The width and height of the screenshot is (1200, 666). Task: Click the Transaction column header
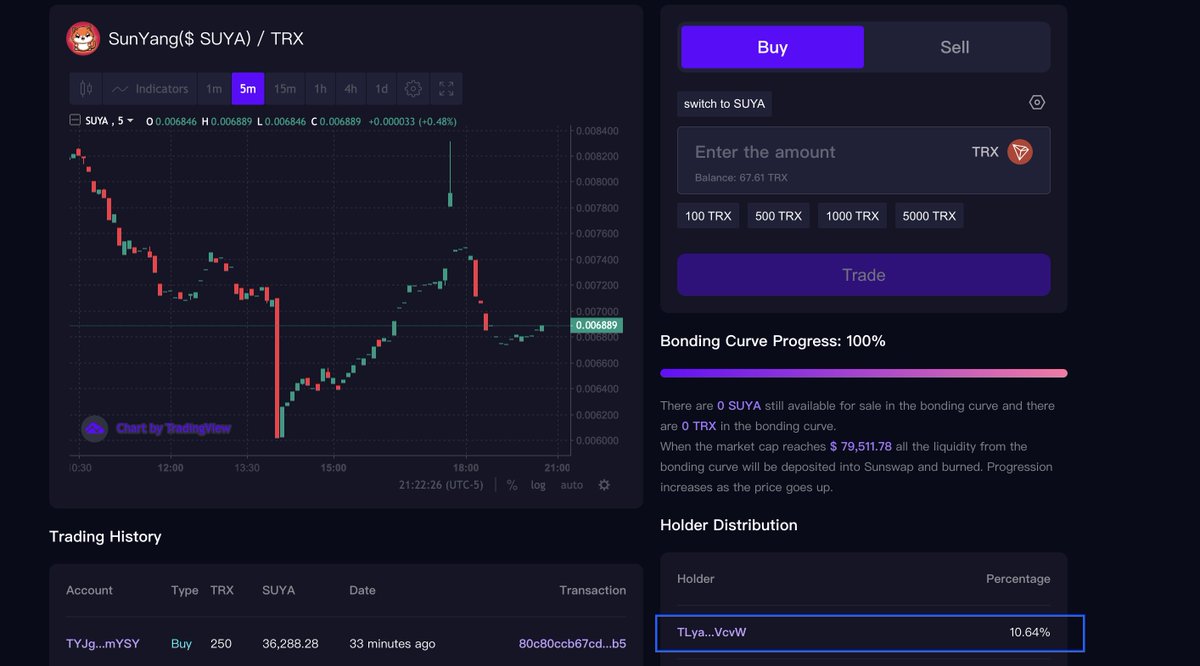593,590
